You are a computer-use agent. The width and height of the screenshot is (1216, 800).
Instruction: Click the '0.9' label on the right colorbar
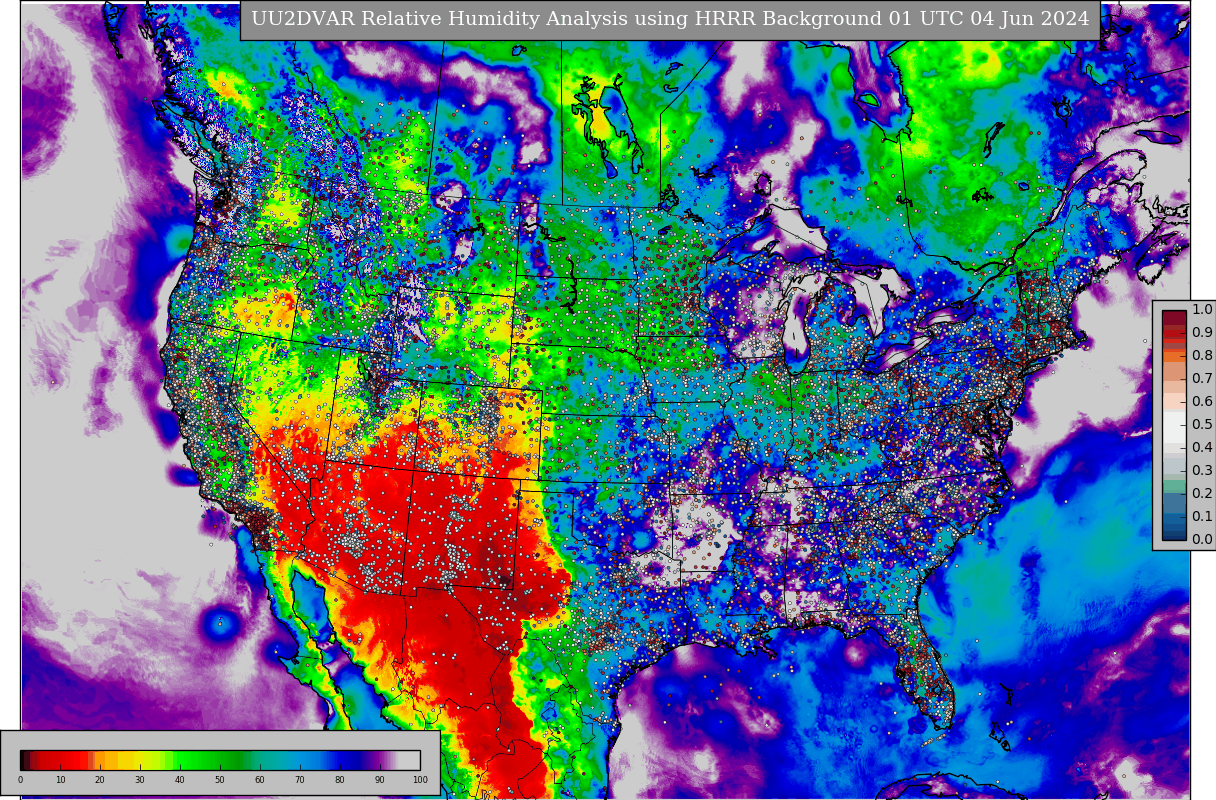[1202, 333]
